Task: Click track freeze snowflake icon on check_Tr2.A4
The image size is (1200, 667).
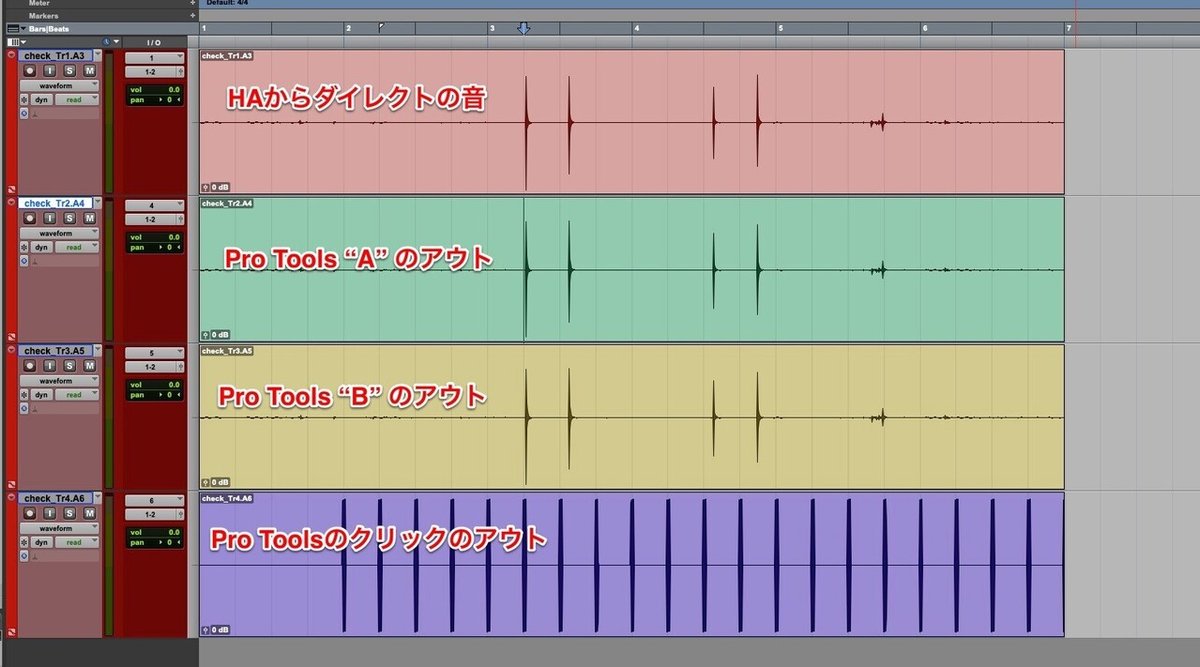Action: point(24,247)
